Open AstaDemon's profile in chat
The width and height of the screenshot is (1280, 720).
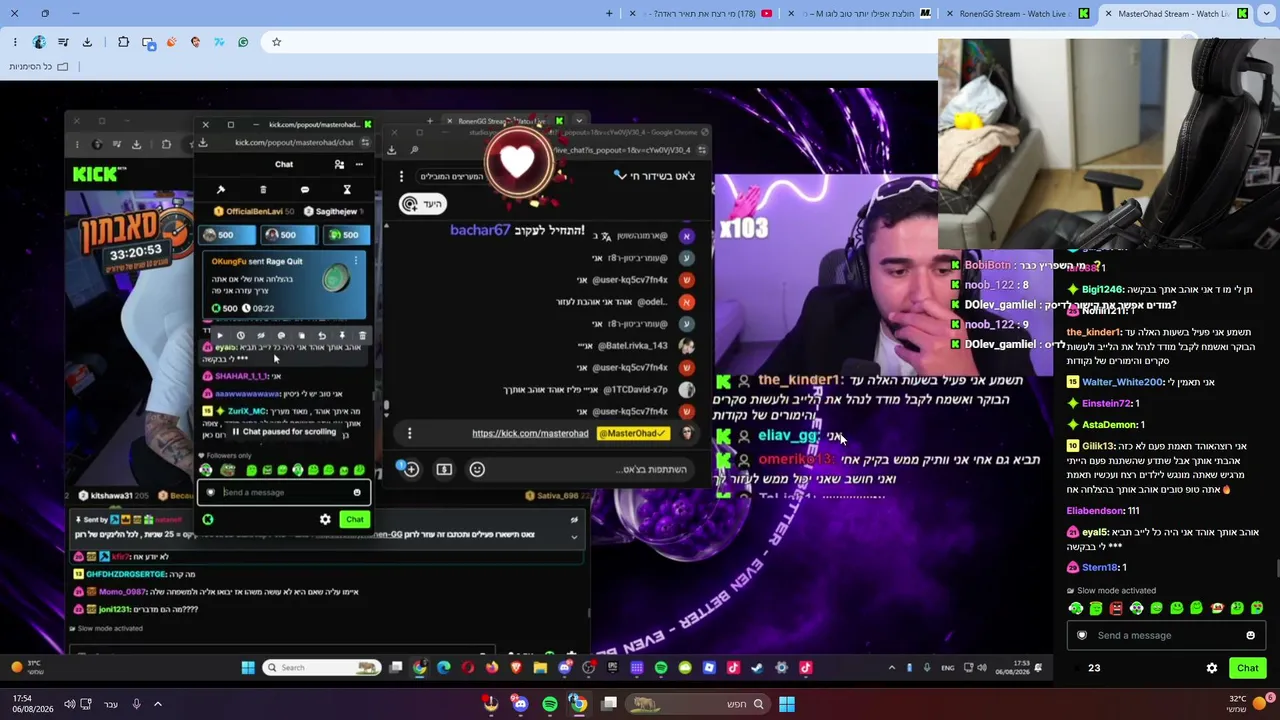[x=1110, y=425]
